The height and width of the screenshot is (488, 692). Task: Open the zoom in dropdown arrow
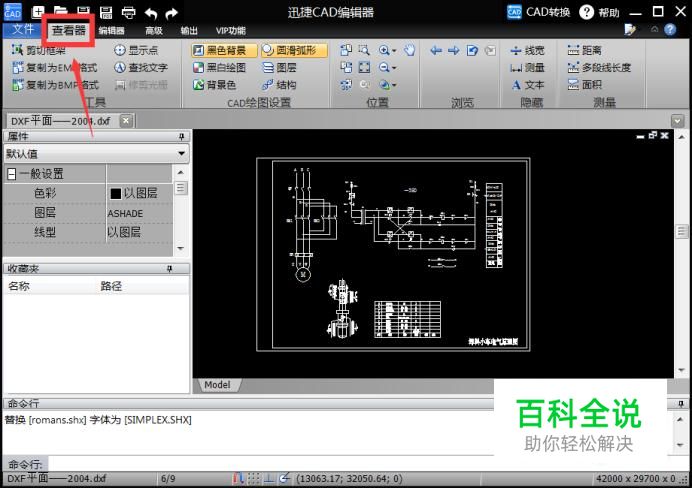pos(395,51)
